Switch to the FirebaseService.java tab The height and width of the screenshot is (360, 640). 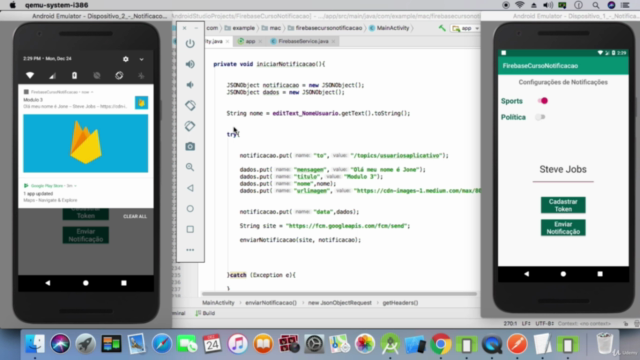pos(303,41)
